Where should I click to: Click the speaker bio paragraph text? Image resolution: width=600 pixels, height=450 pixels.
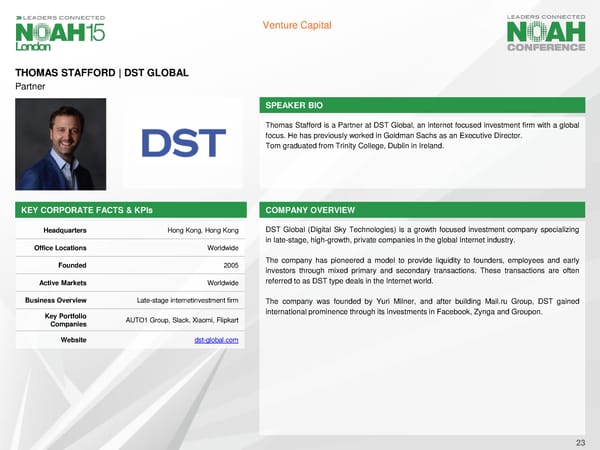tap(420, 135)
